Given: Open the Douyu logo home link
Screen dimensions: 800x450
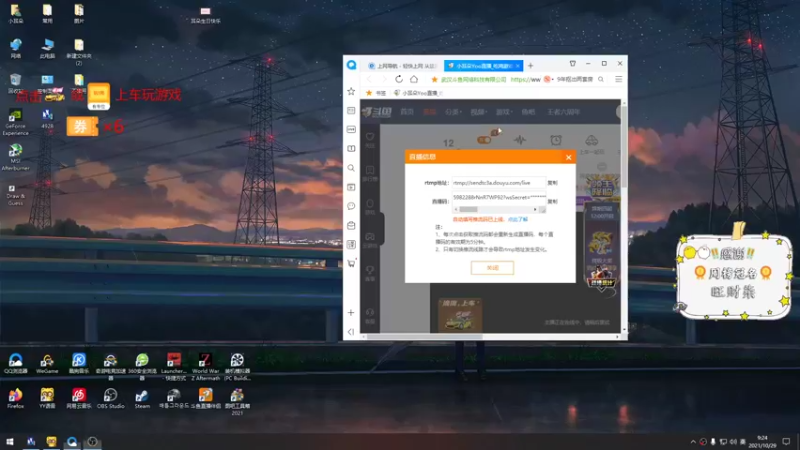Looking at the screenshot, I should [377, 112].
